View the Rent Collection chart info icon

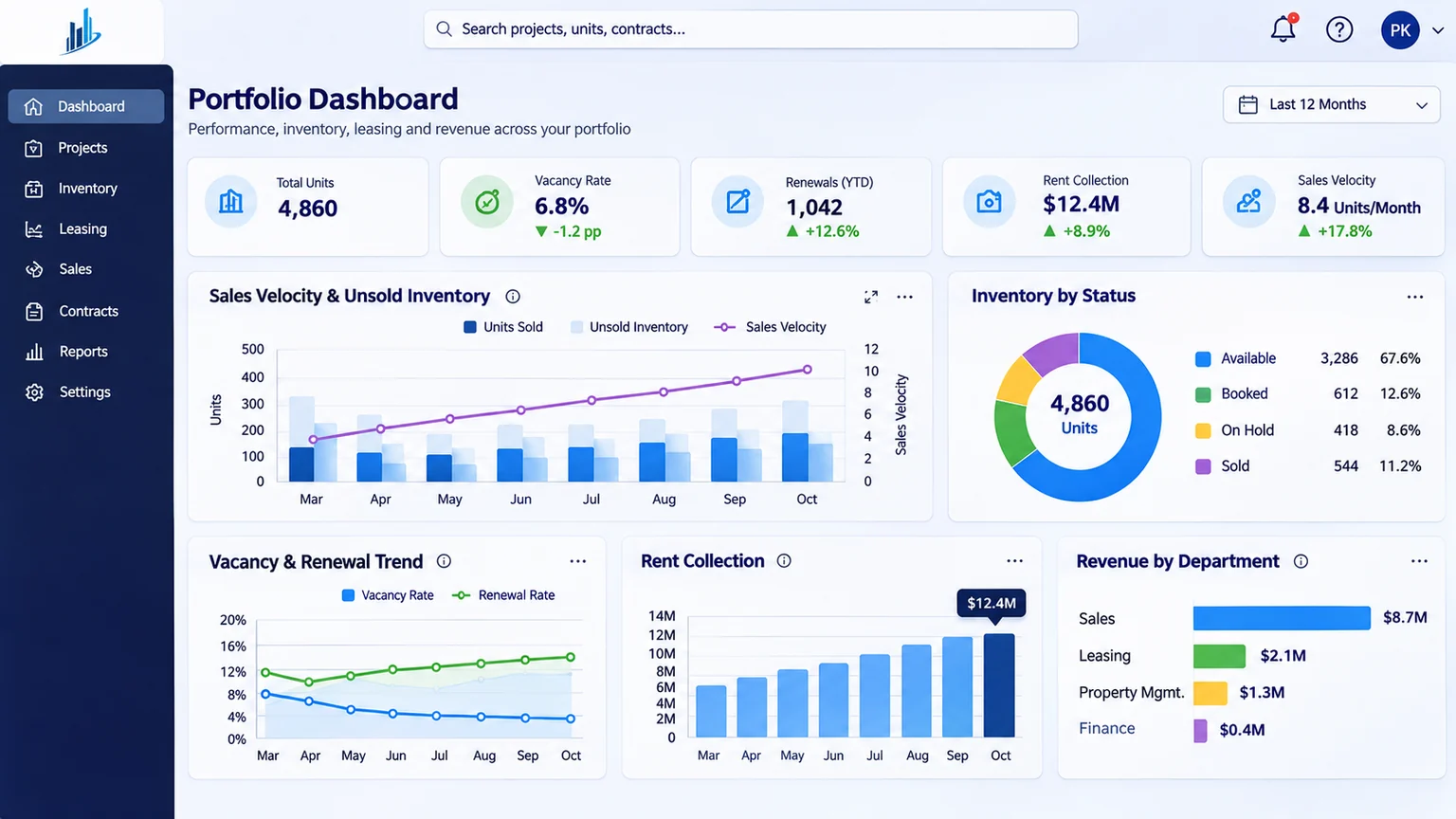[784, 561]
